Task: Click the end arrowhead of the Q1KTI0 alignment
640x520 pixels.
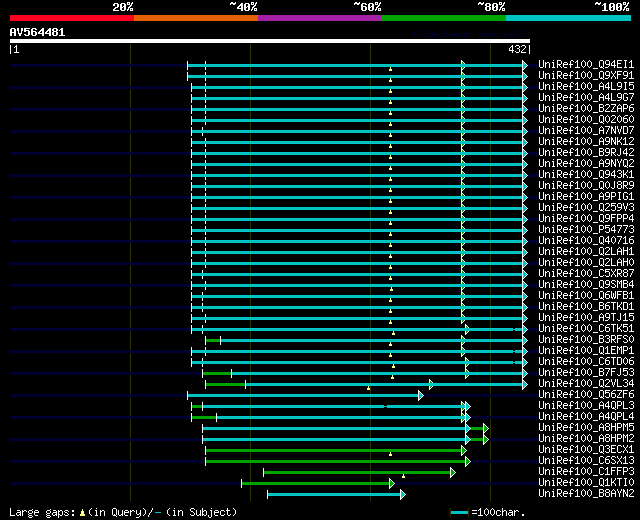Action: point(392,483)
